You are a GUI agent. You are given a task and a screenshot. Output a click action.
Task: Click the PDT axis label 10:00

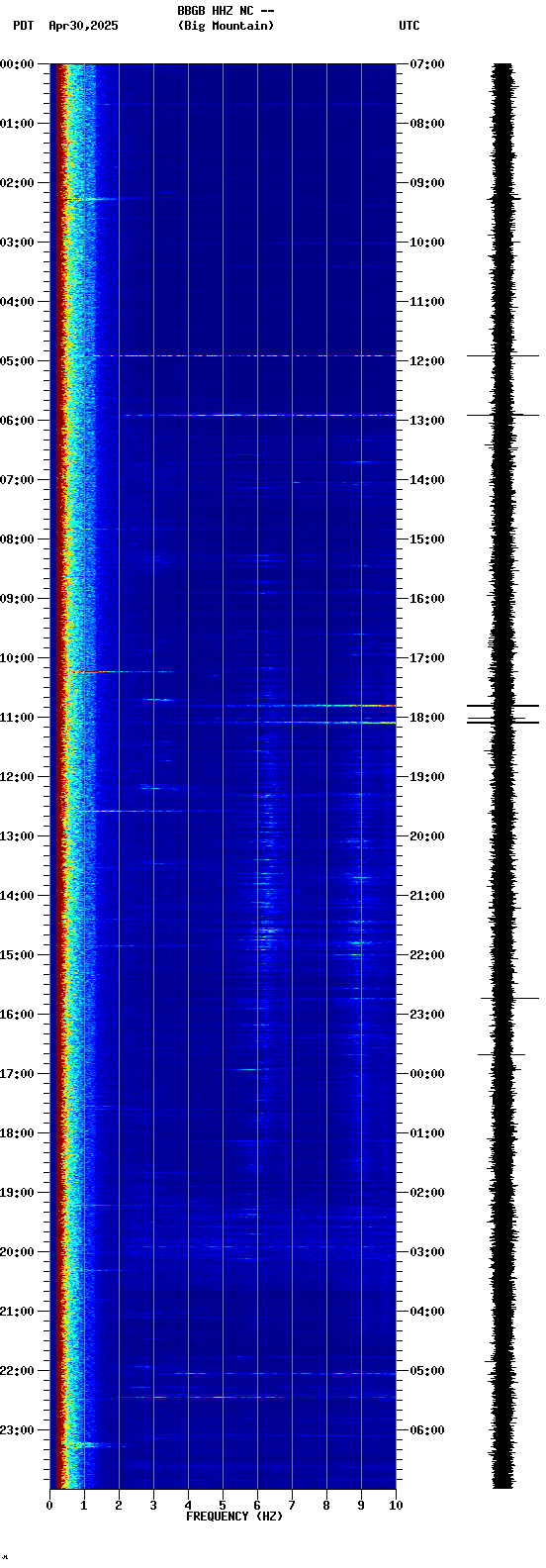(17, 658)
